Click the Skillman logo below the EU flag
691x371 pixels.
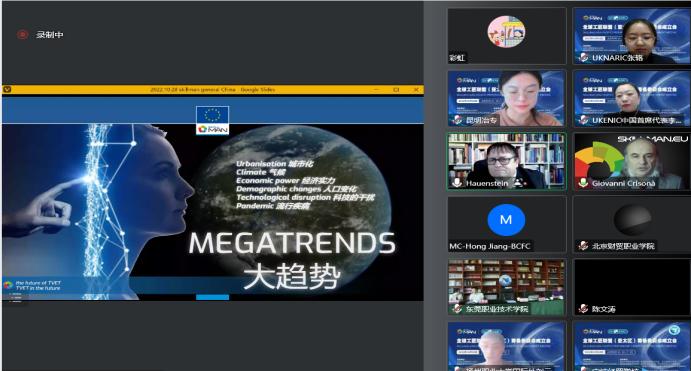(x=212, y=129)
